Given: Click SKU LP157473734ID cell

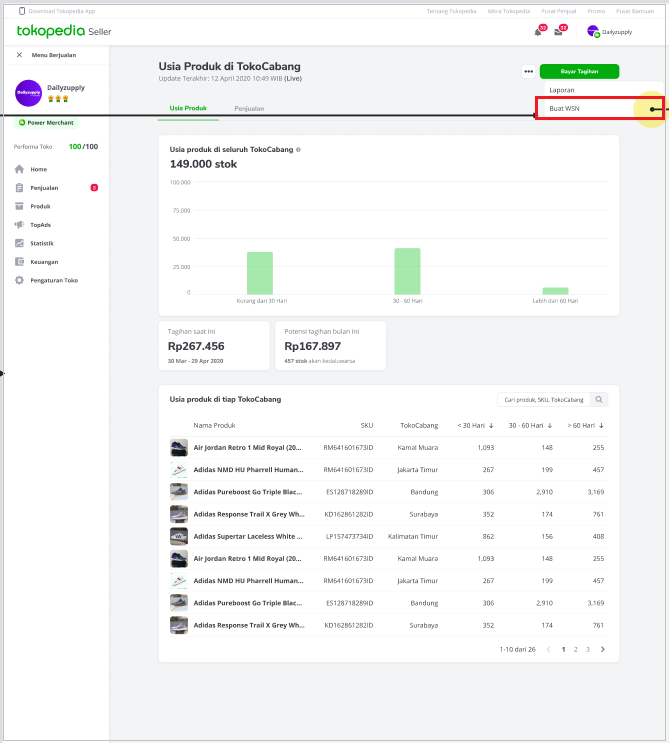Looking at the screenshot, I should (x=349, y=536).
